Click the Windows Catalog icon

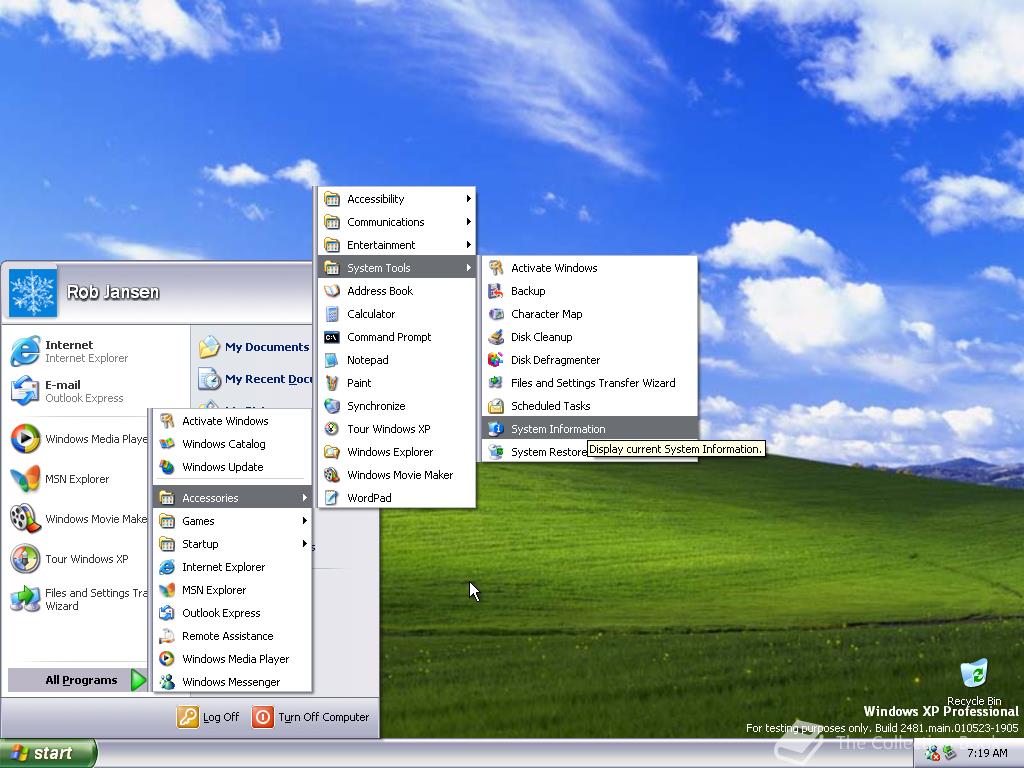167,444
